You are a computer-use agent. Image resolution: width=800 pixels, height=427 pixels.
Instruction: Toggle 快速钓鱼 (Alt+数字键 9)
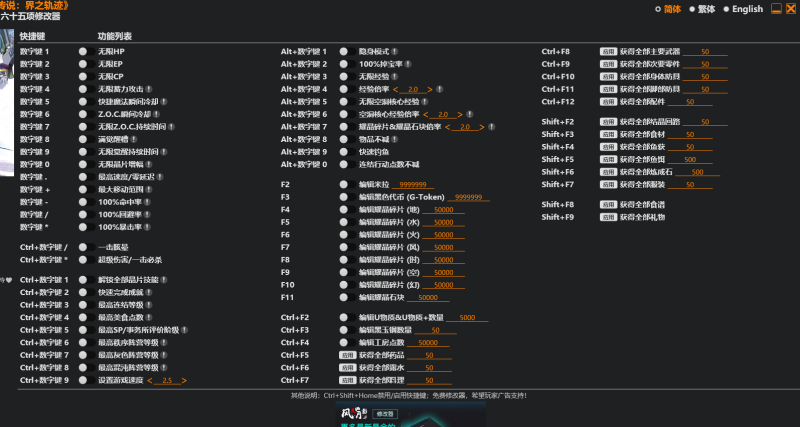pyautogui.click(x=348, y=152)
